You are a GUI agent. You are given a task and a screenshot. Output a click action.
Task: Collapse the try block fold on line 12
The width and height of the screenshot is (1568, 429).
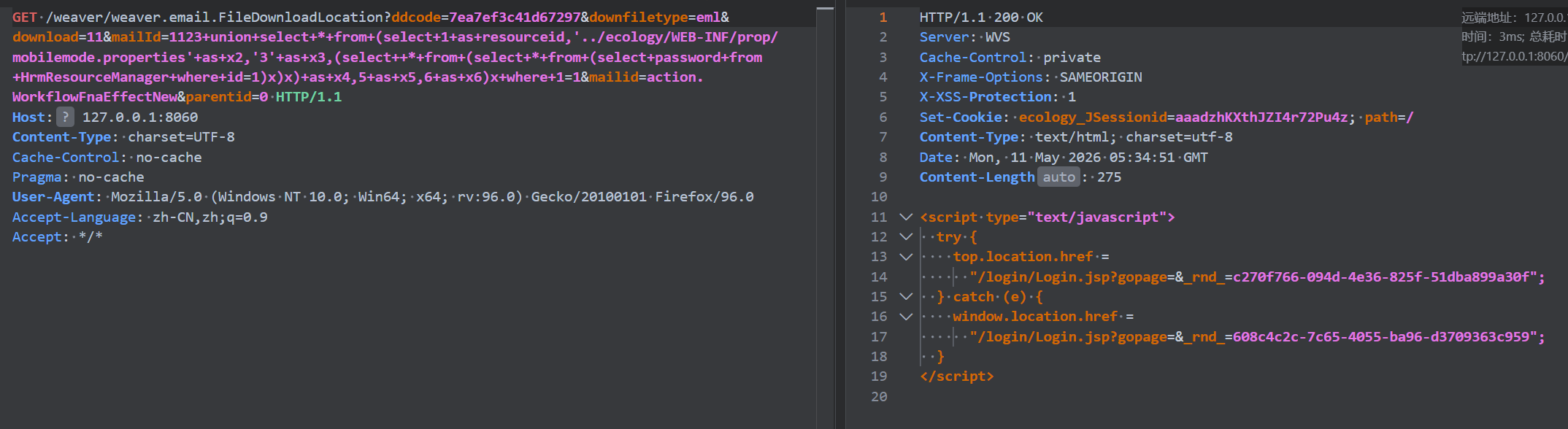pos(906,236)
